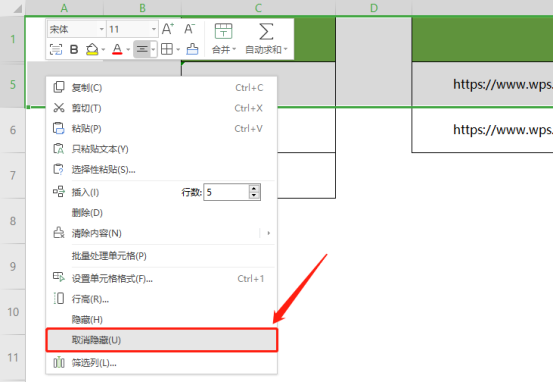Click the increase font size icon
Screen dimensions: 554x382
point(168,29)
